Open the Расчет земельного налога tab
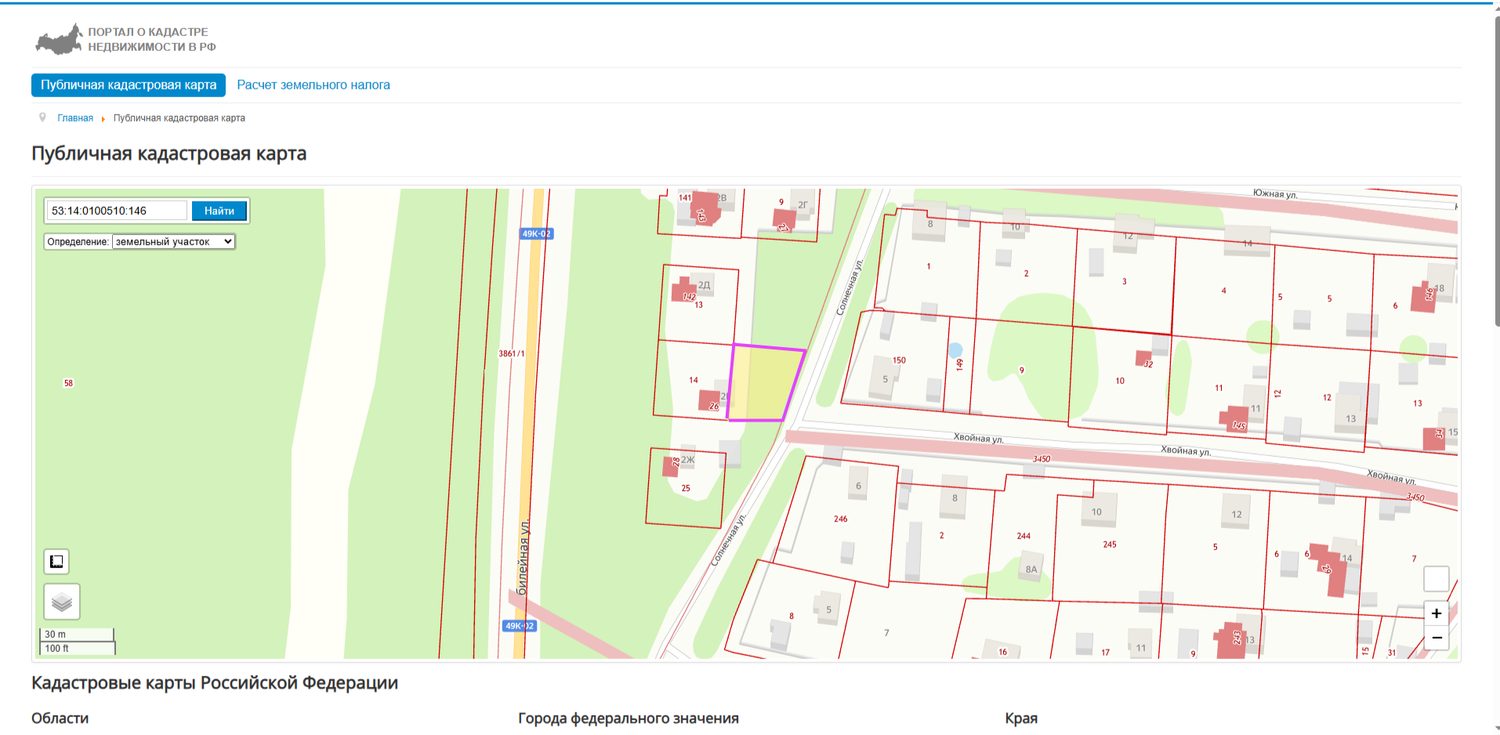The width and height of the screenshot is (1500, 735). pyautogui.click(x=313, y=85)
